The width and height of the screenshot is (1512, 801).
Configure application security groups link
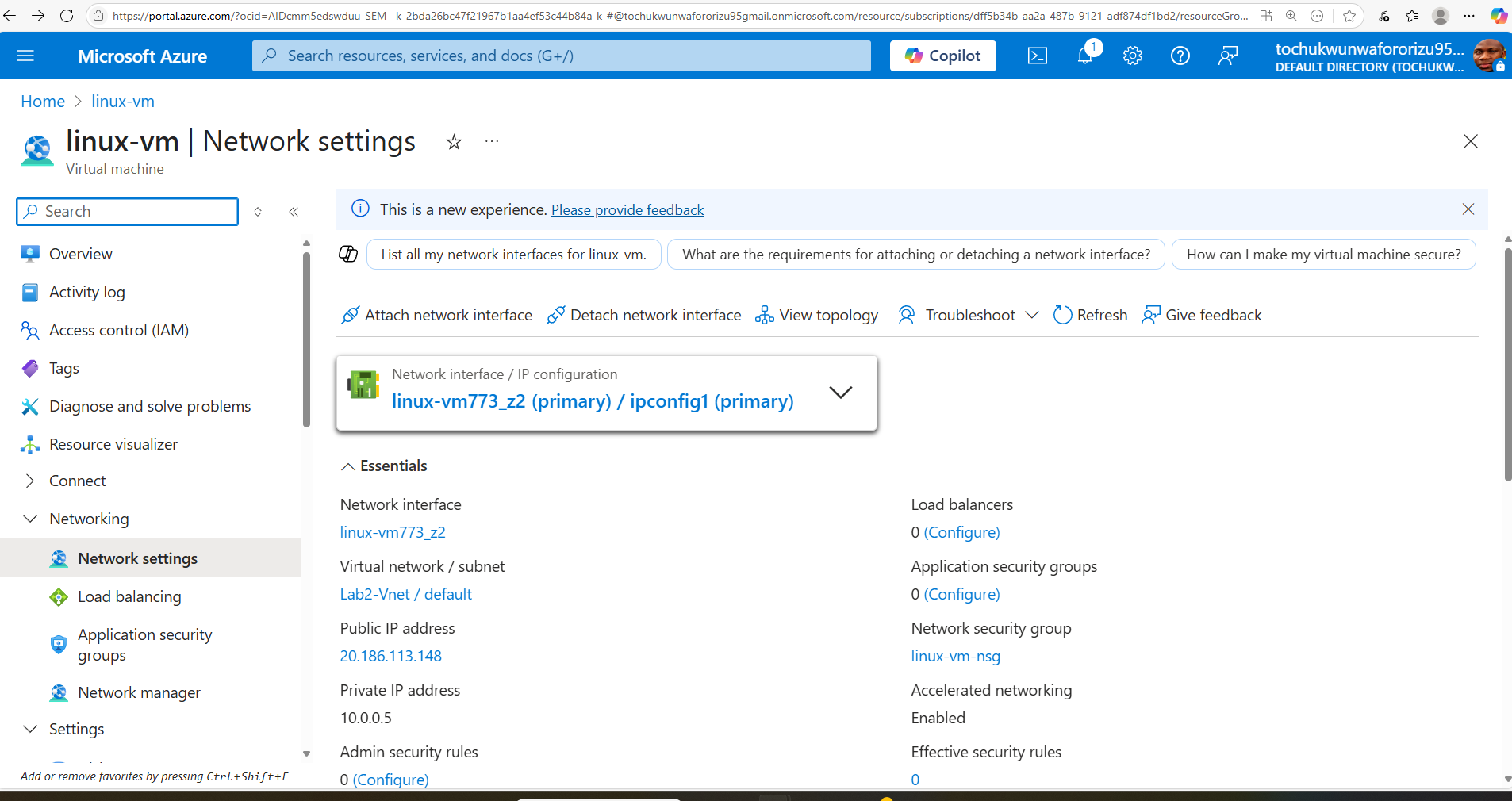coord(962,594)
